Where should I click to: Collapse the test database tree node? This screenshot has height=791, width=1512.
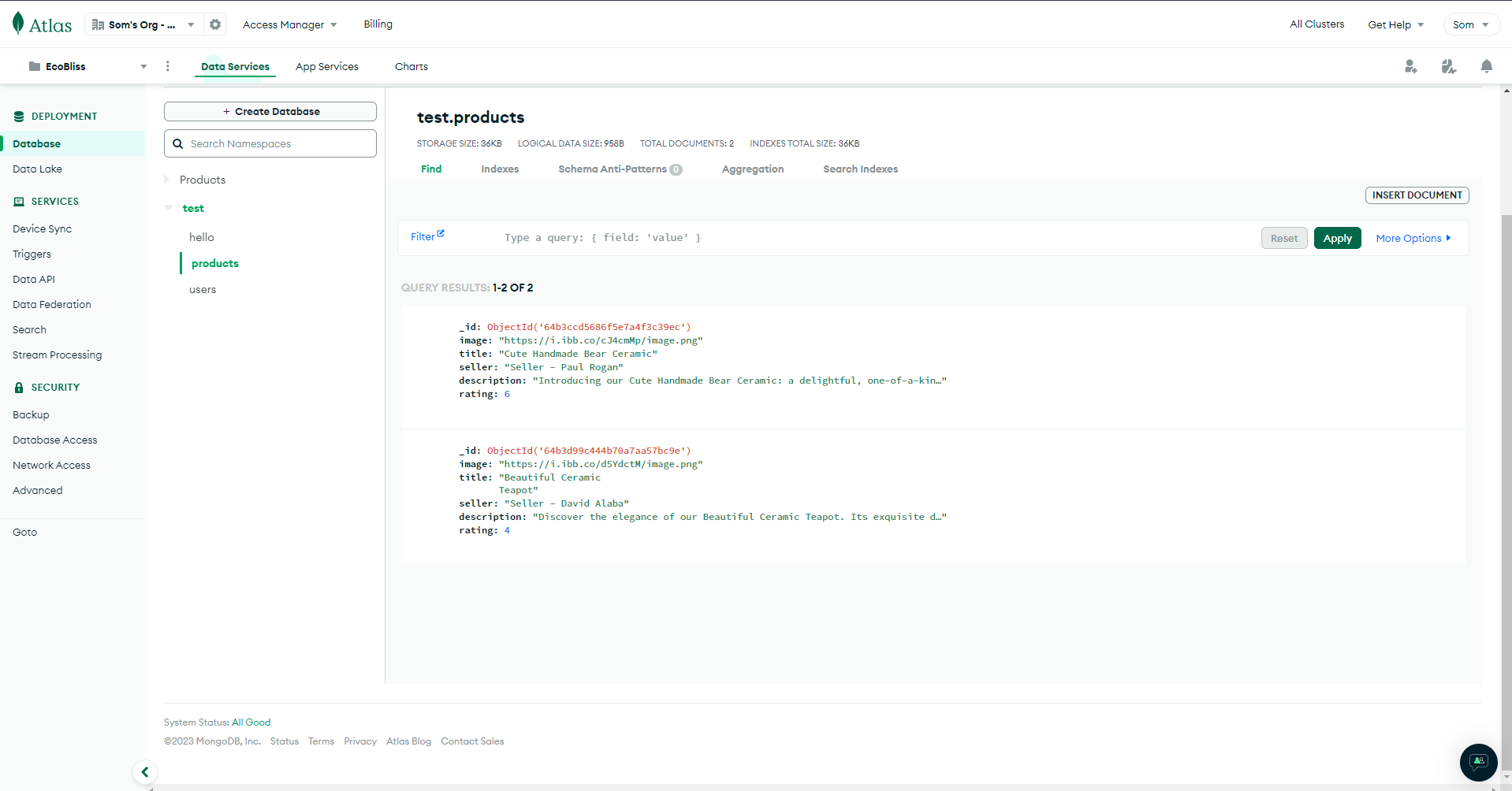pos(168,208)
